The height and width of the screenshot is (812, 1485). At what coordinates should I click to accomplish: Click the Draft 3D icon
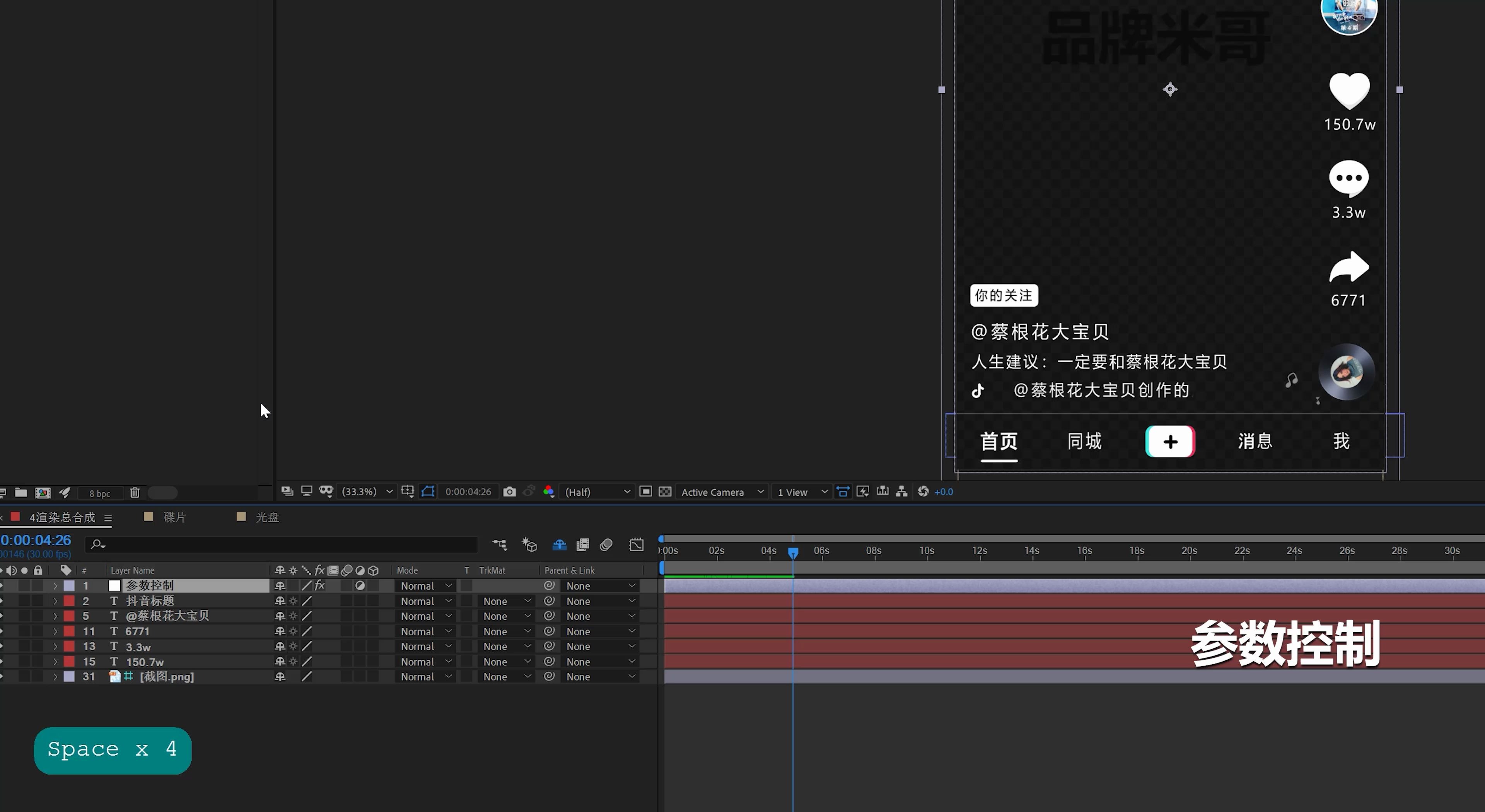click(529, 544)
